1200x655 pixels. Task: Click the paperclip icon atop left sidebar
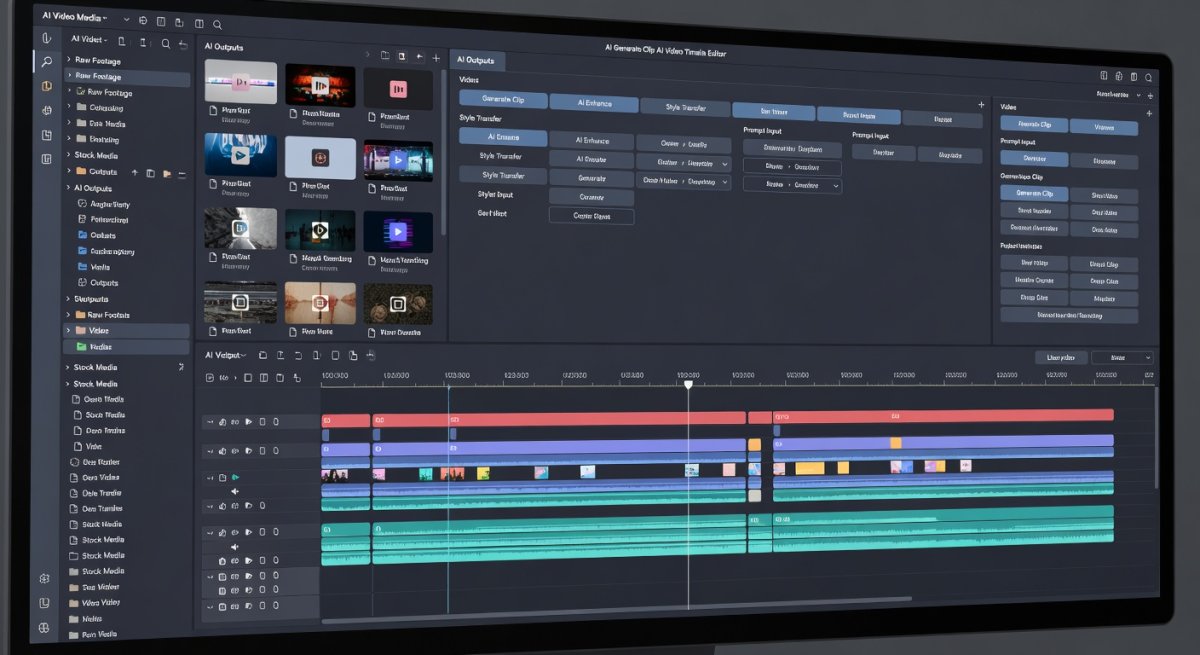[46, 38]
